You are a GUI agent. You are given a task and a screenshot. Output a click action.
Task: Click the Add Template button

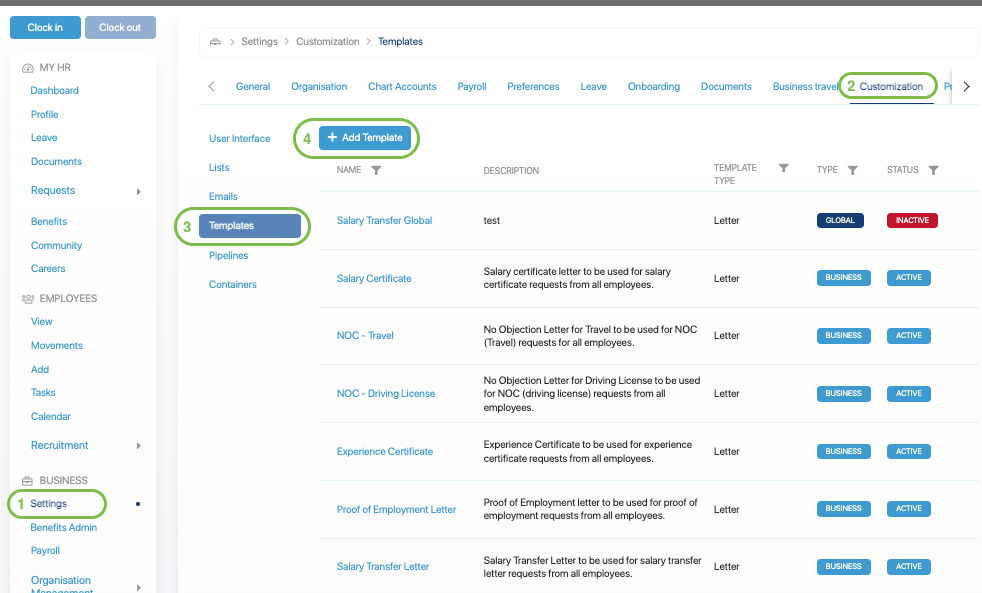[x=365, y=138]
